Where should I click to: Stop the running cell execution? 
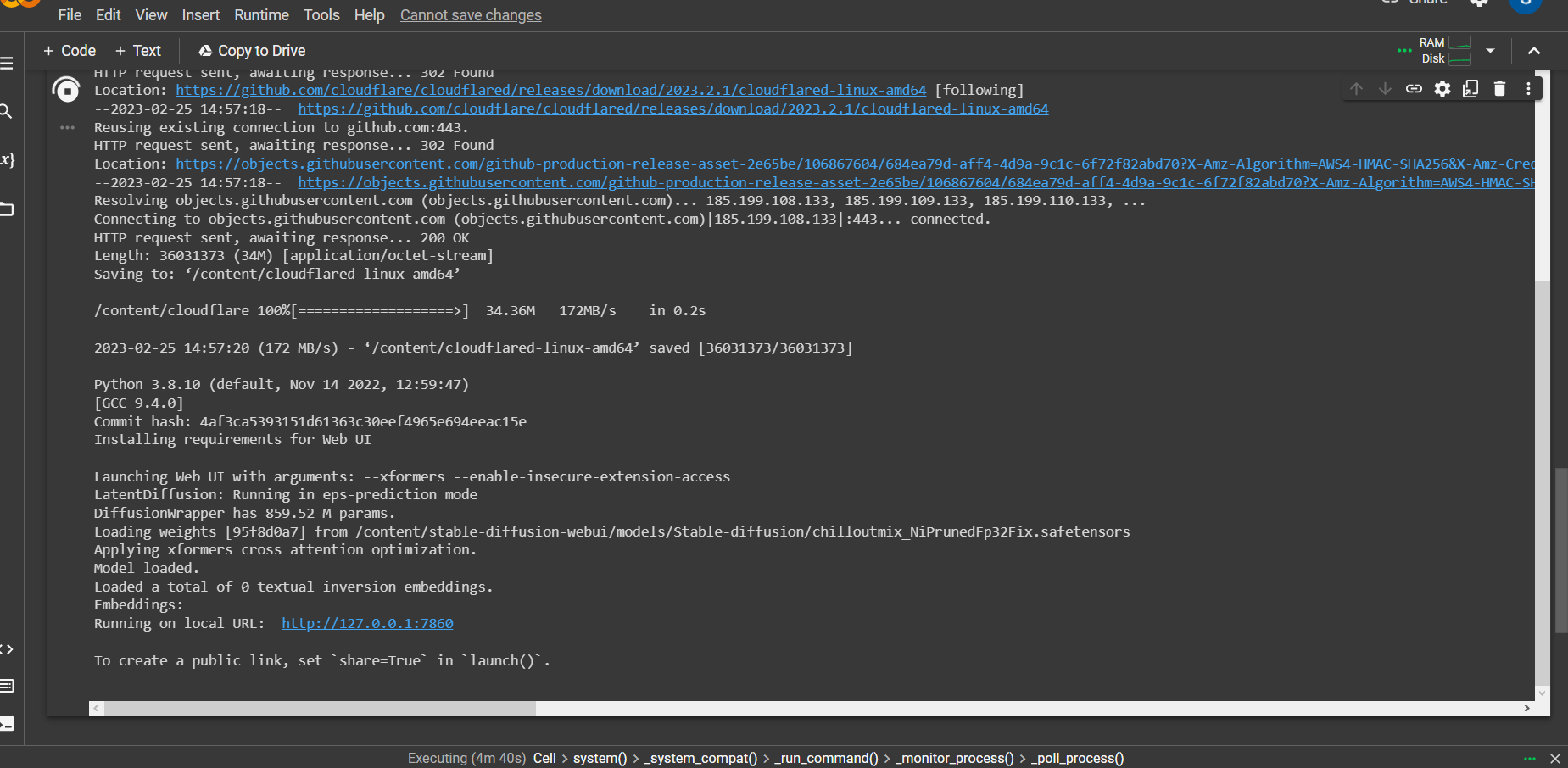[x=67, y=89]
